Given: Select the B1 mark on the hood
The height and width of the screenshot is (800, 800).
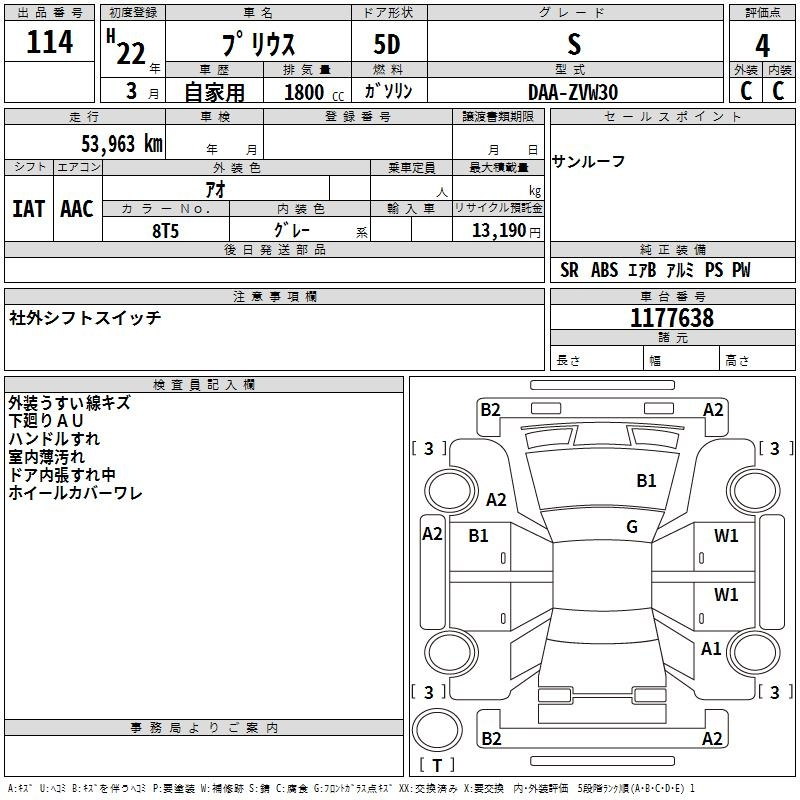Looking at the screenshot, I should (x=646, y=481).
